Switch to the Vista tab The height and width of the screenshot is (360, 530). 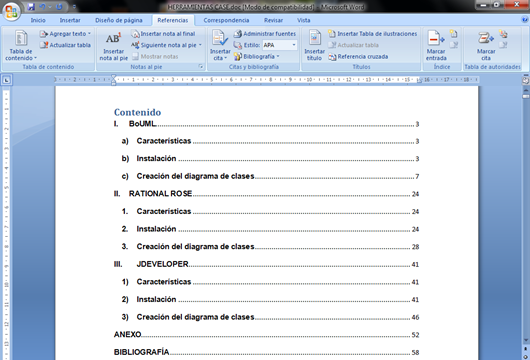click(x=304, y=20)
